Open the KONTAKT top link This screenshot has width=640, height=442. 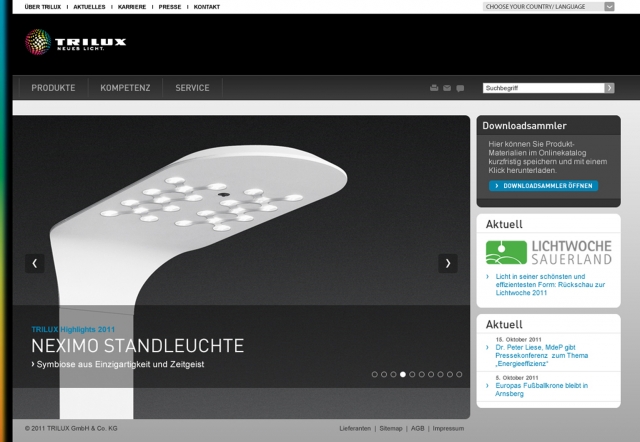(x=207, y=7)
